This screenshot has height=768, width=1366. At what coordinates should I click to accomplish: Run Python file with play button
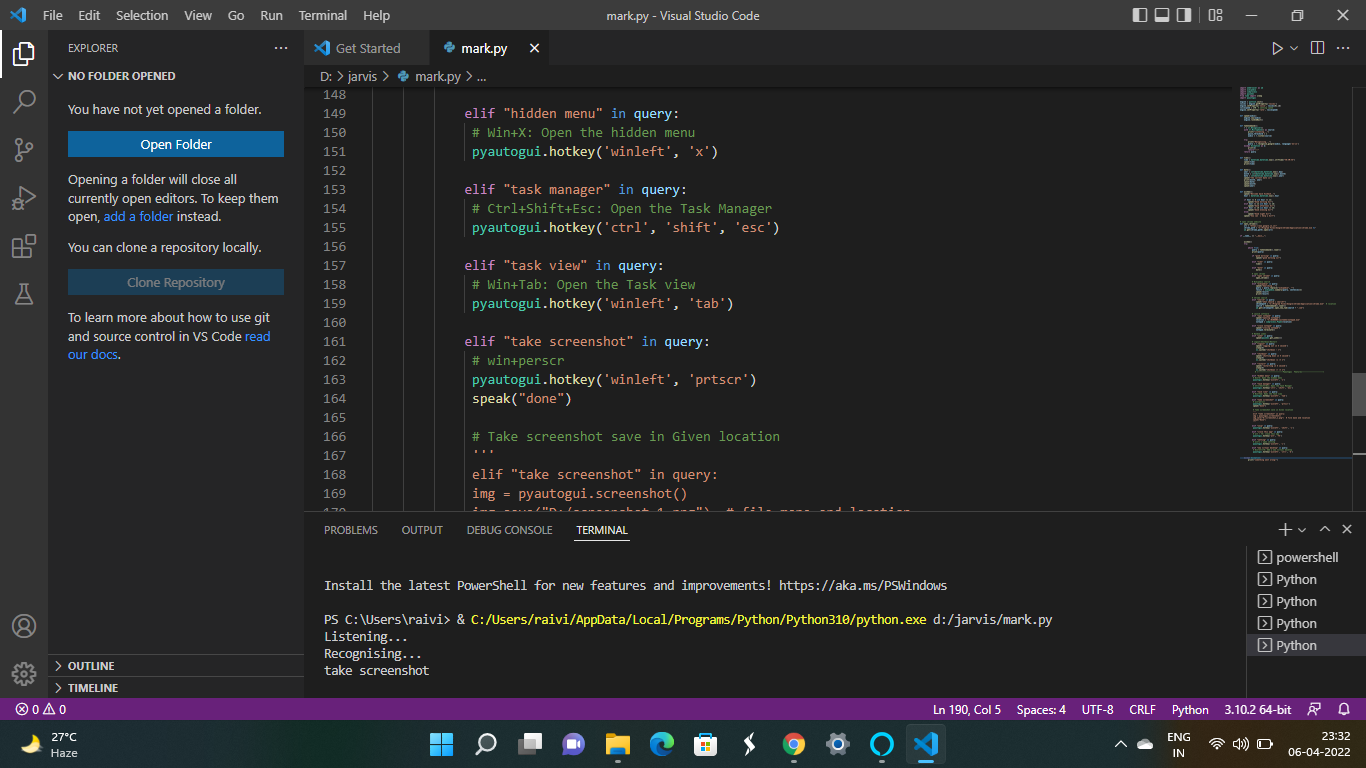(1277, 48)
